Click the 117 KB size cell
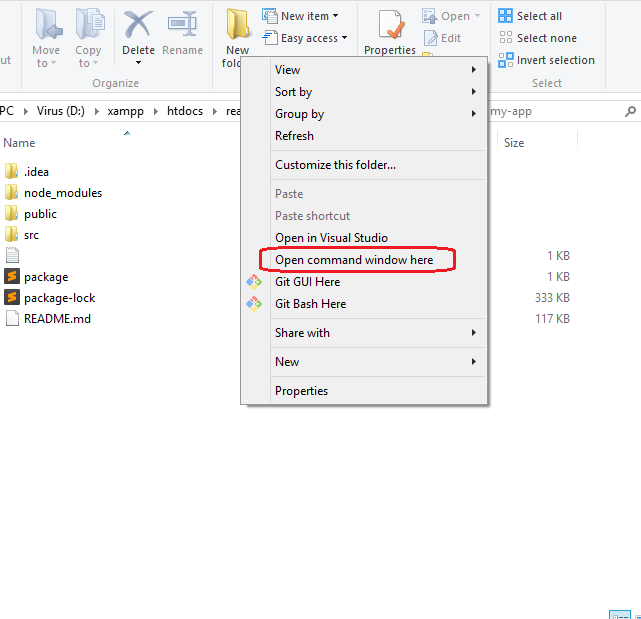 [552, 318]
